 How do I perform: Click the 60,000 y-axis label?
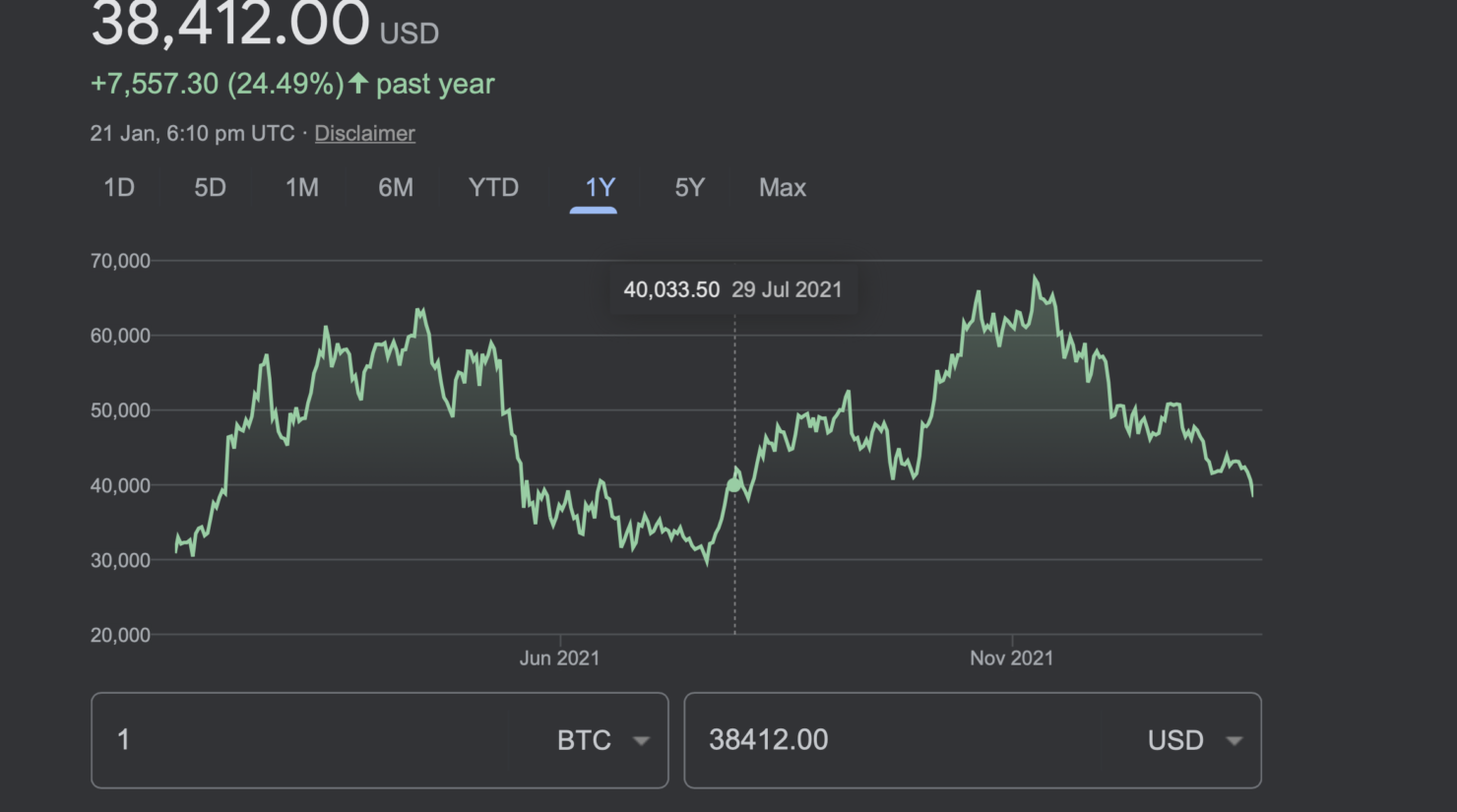(x=120, y=336)
